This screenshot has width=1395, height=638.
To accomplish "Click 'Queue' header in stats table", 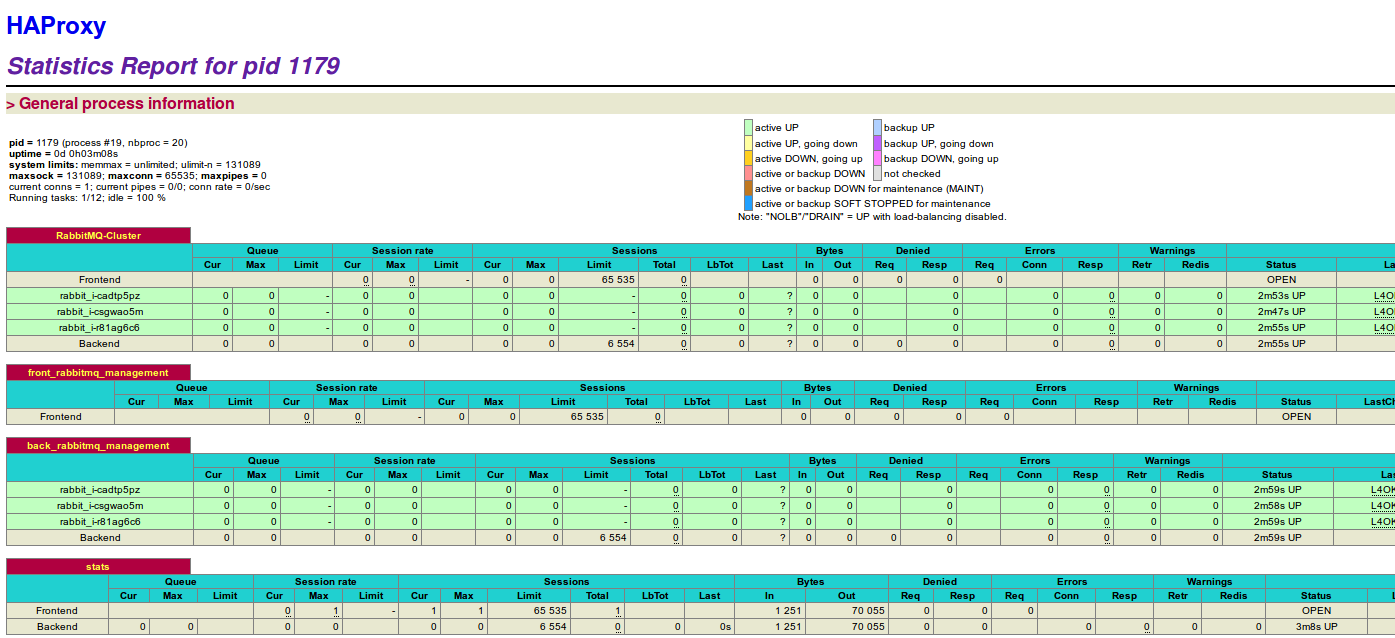I will click(181, 582).
